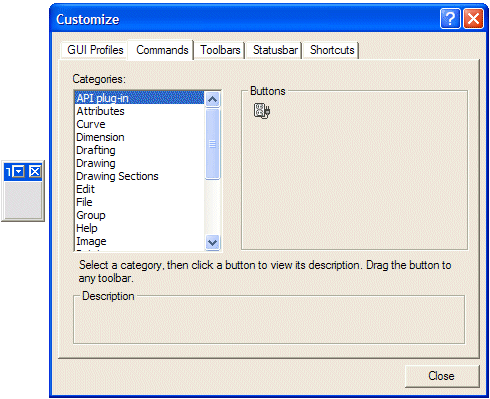490x399 pixels.
Task: Click the Close button
Action: (441, 376)
